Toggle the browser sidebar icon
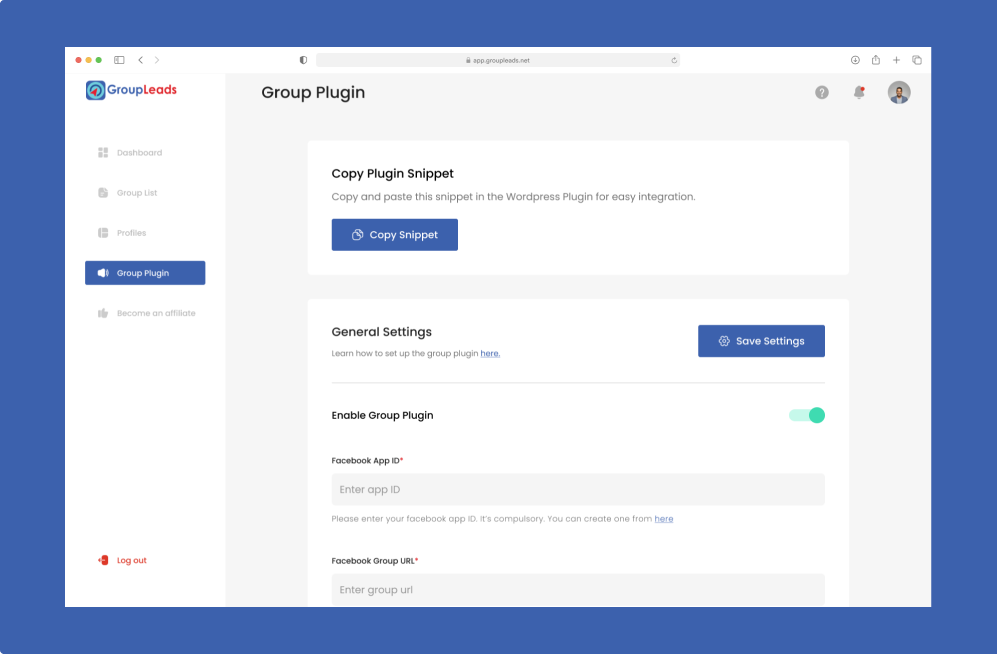Screen dimensions: 997x654 coord(119,60)
